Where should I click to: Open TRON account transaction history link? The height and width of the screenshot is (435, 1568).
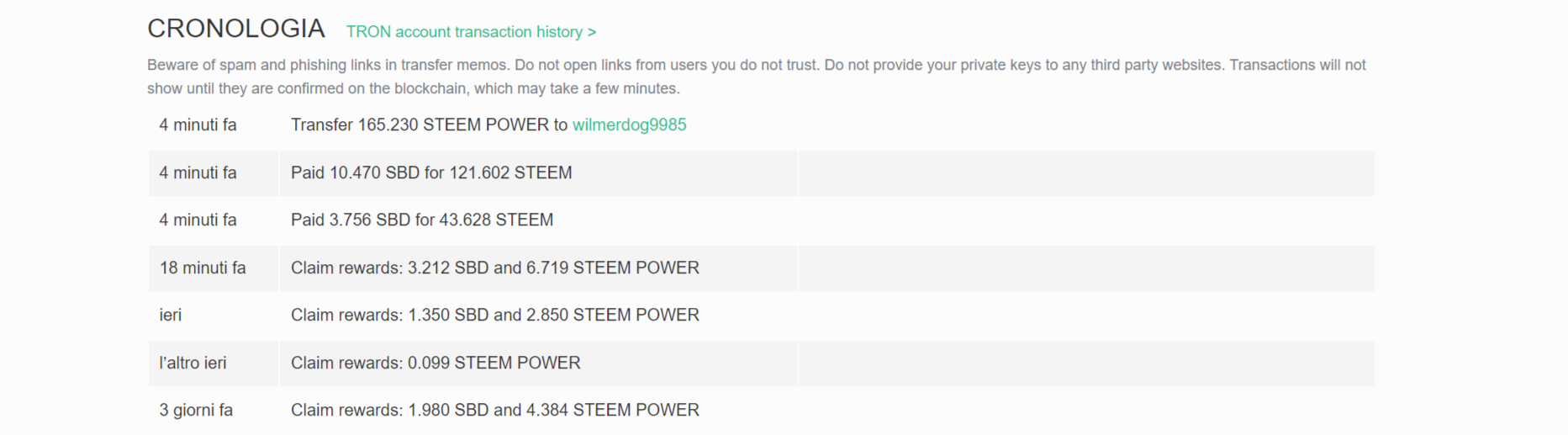tap(471, 32)
